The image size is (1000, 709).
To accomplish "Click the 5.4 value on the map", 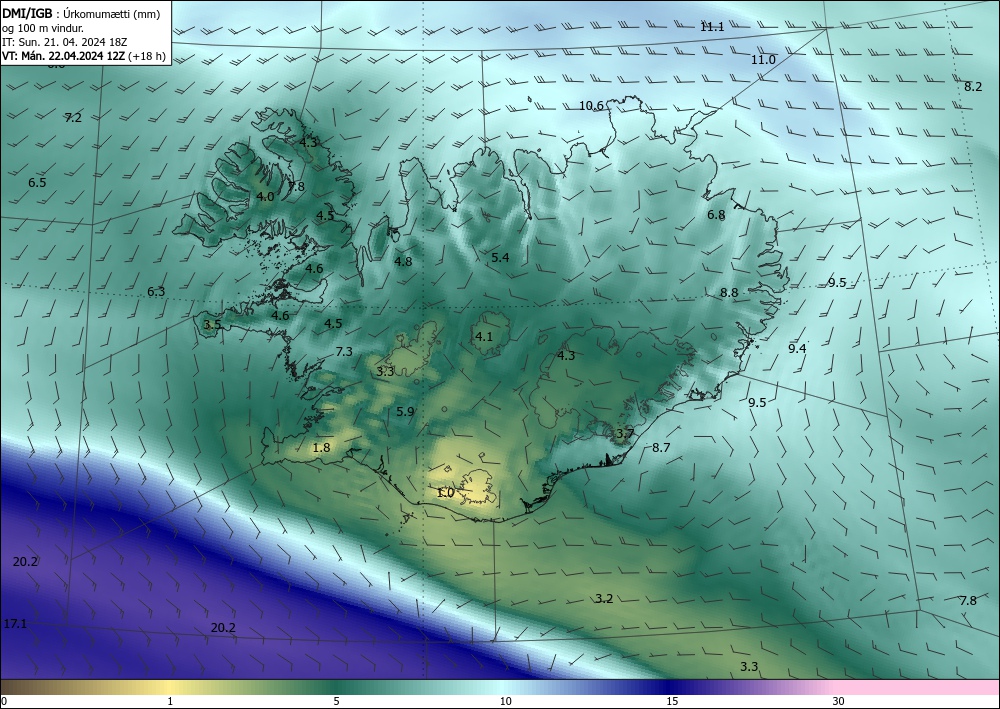I will coord(500,258).
